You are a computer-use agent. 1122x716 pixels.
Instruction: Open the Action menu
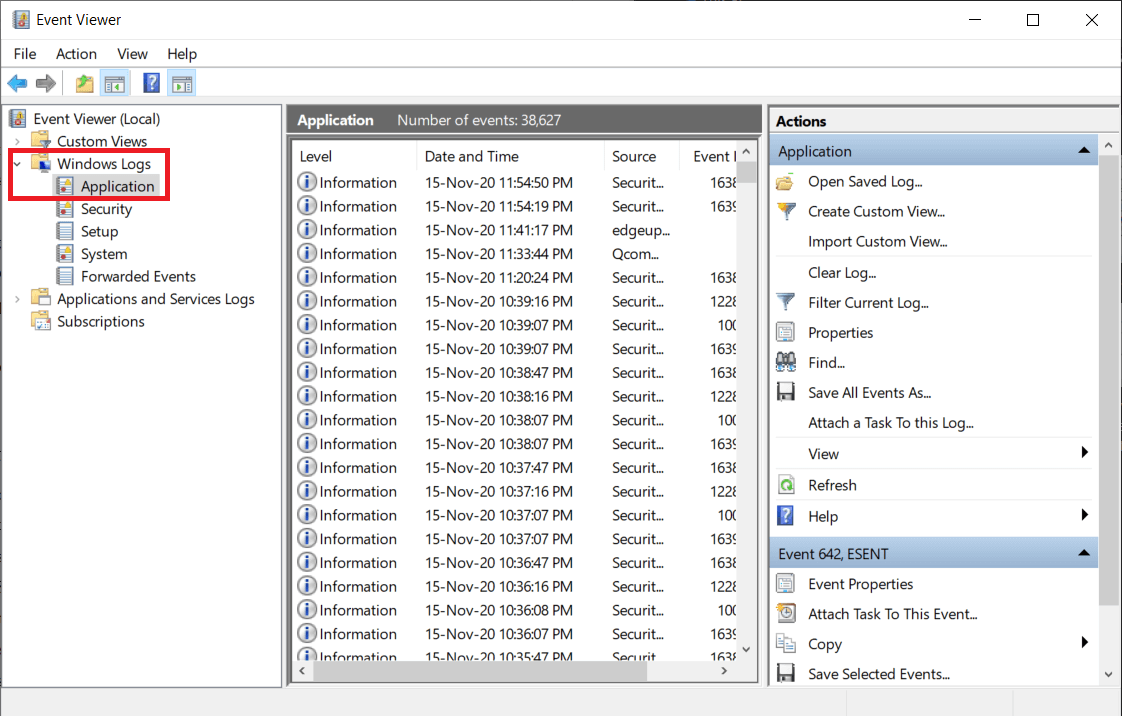[76, 54]
